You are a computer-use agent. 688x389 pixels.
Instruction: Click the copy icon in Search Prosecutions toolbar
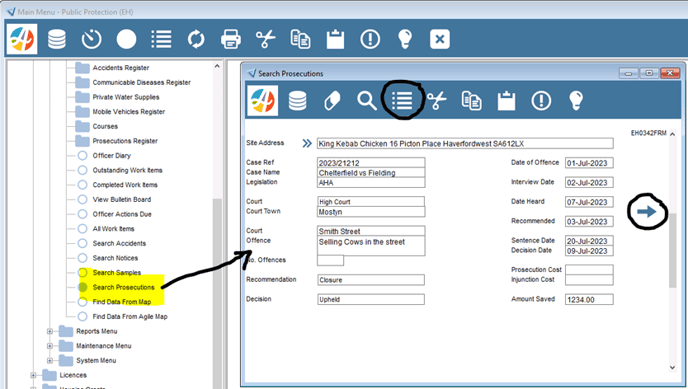coord(472,101)
